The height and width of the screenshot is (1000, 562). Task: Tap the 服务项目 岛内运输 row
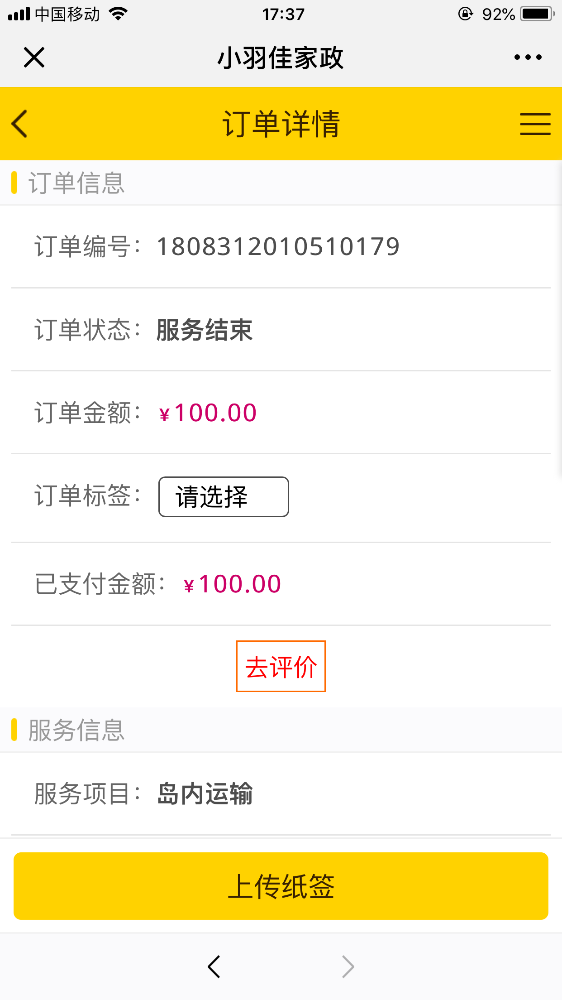point(281,794)
